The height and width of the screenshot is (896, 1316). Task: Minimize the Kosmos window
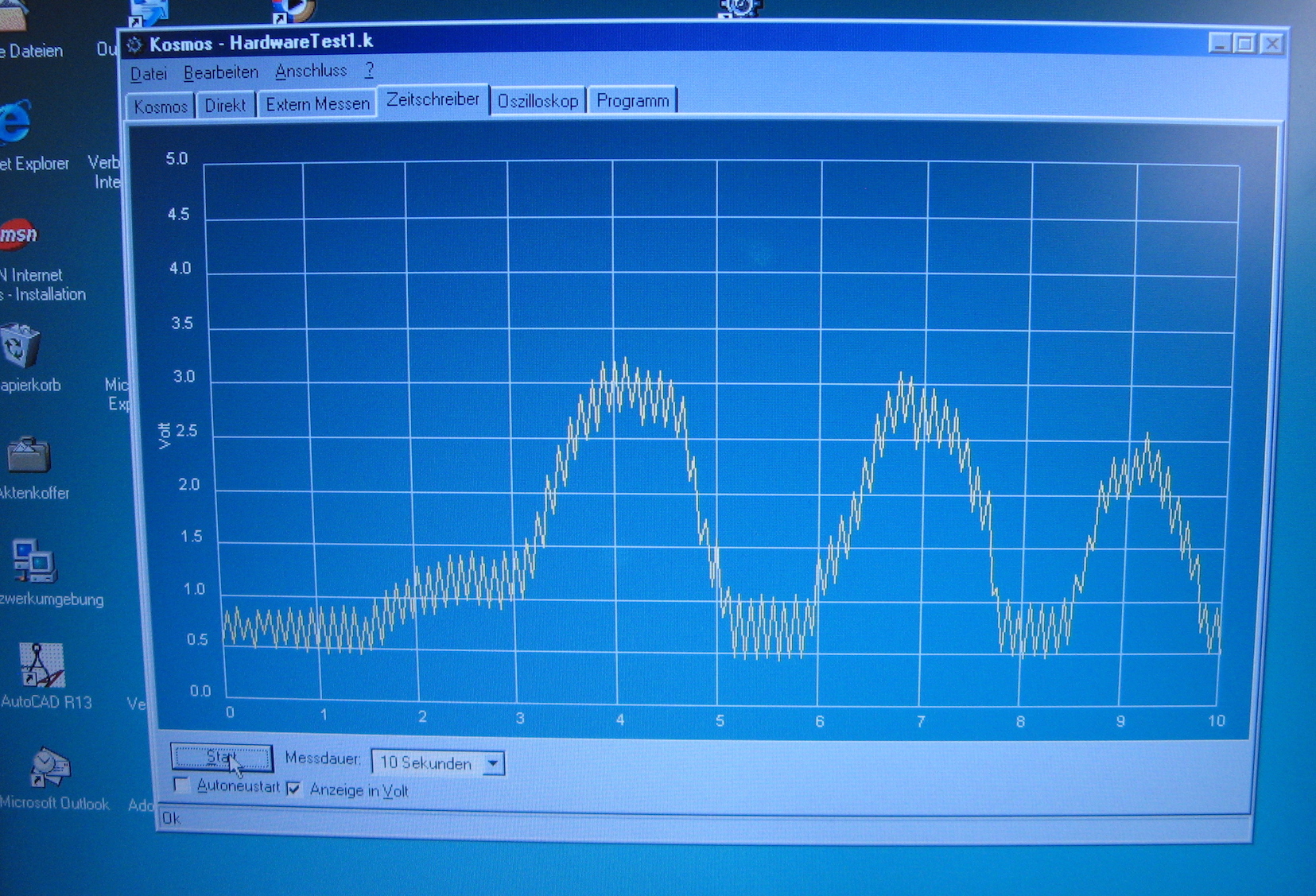[x=1221, y=43]
